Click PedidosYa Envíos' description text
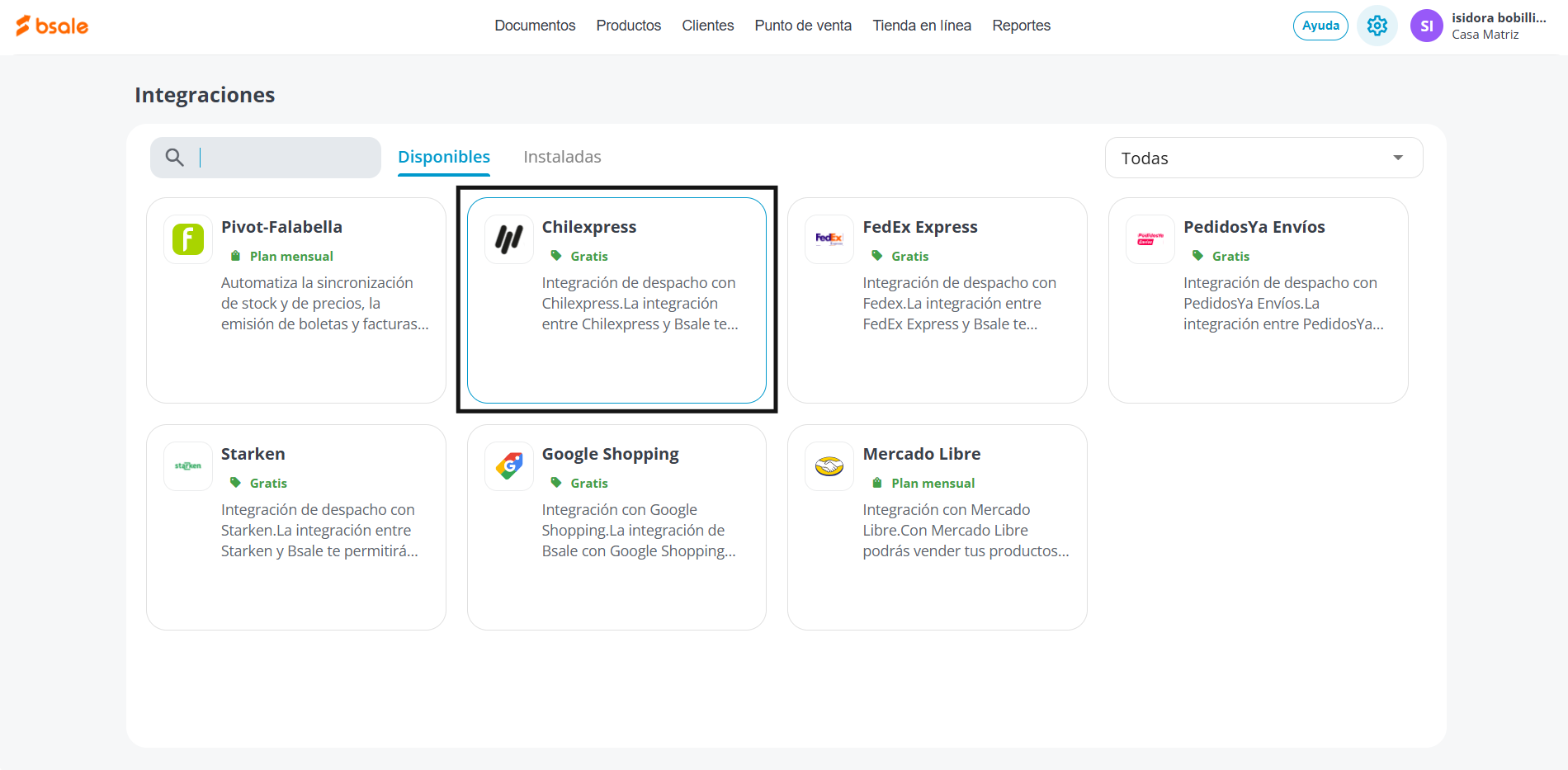The width and height of the screenshot is (1568, 770). tap(1283, 304)
